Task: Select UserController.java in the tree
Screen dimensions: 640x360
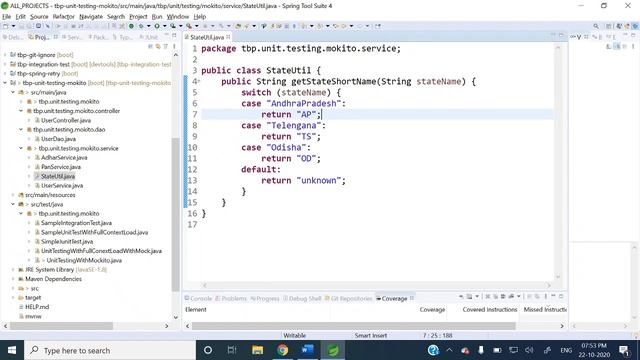Action: 66,120
